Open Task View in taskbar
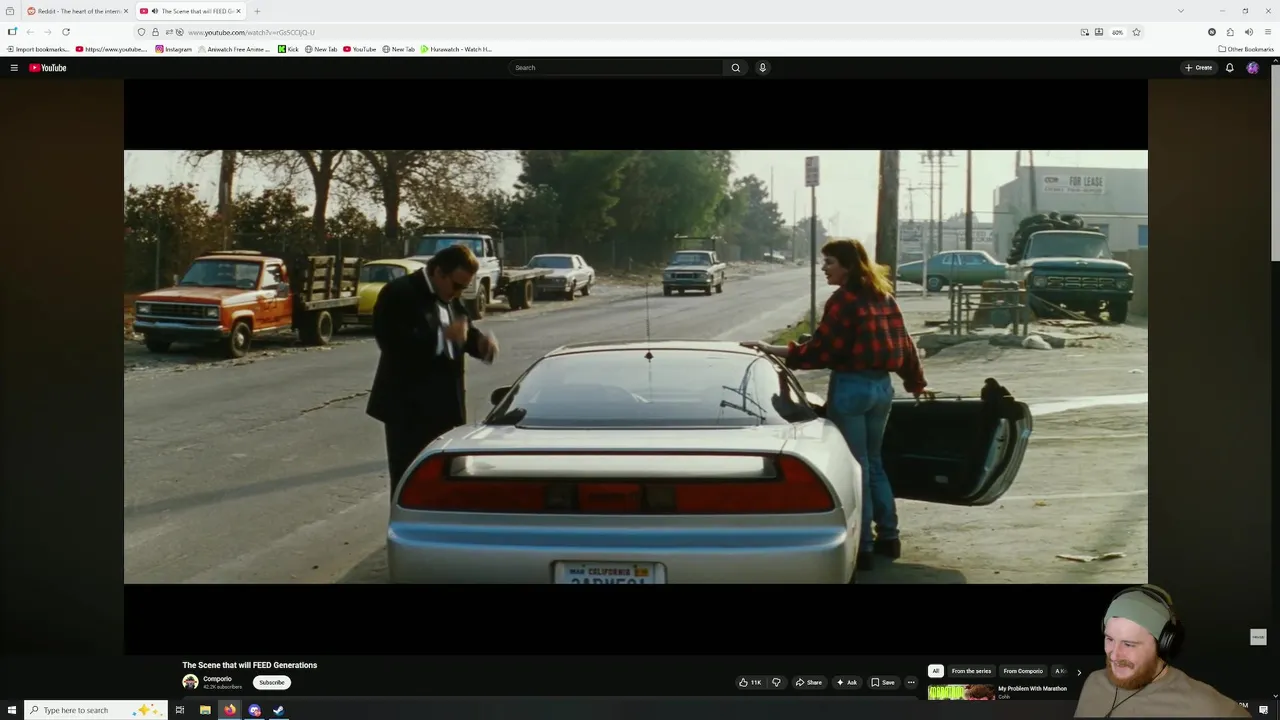1280x720 pixels. [180, 710]
